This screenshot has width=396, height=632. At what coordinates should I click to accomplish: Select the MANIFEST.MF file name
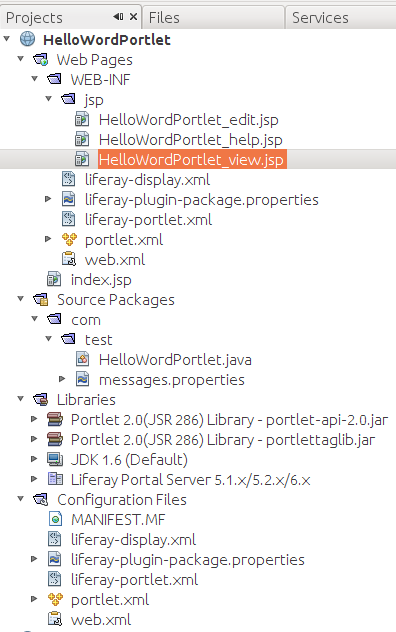118,520
